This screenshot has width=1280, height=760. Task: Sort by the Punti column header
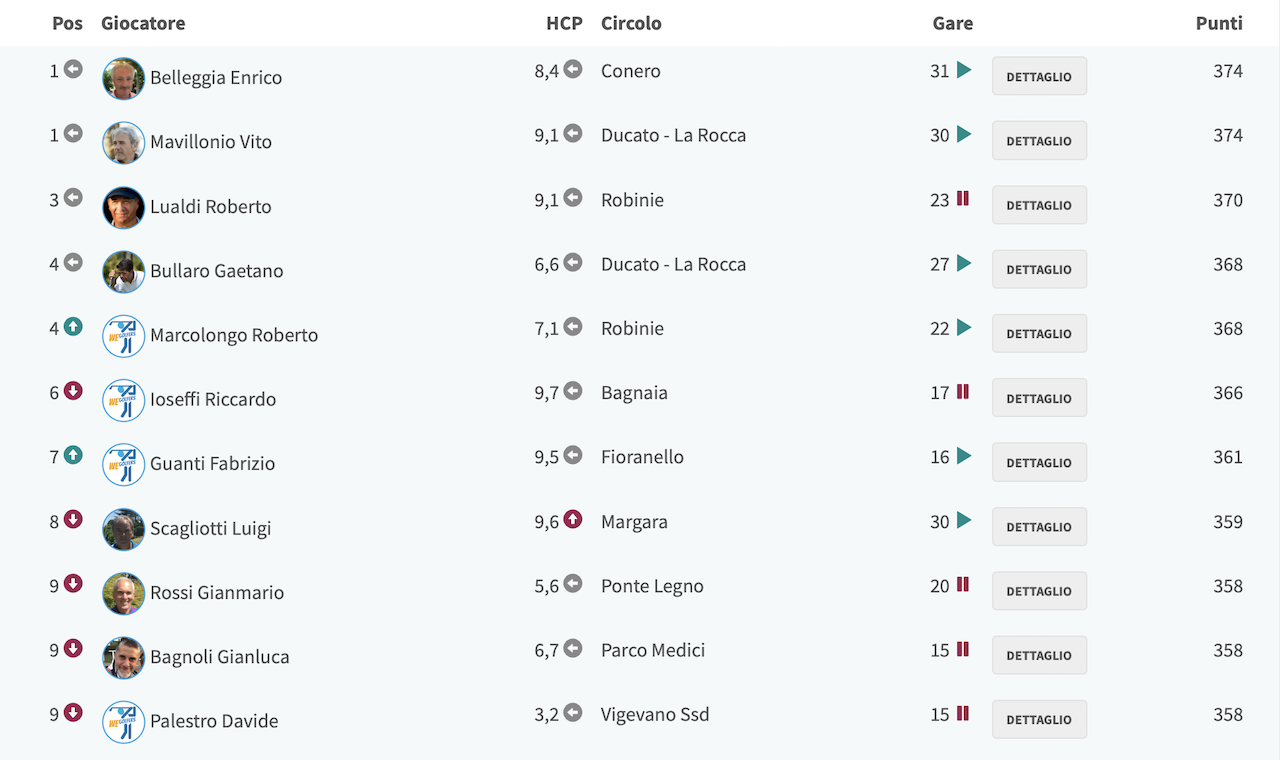tap(1219, 23)
